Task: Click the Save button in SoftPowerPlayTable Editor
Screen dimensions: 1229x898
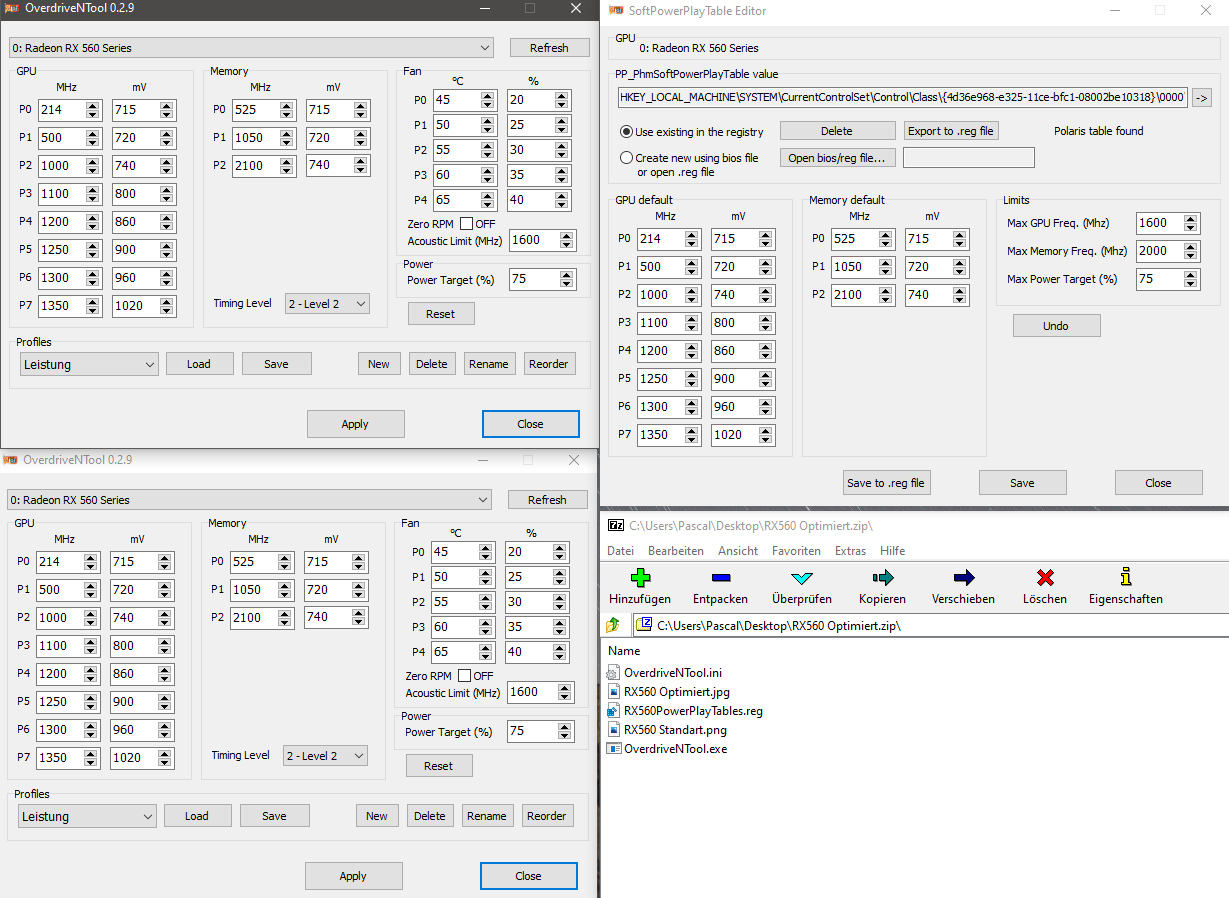Action: click(x=1022, y=483)
